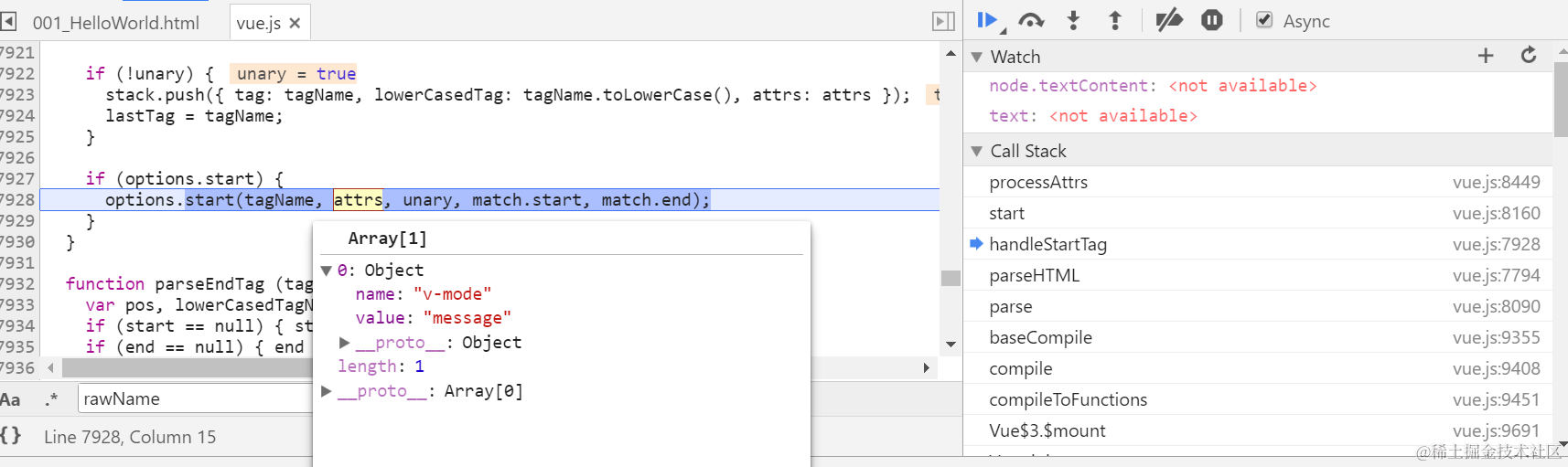Show the file navigator pane
This screenshot has height=467, width=1568.
tap(8, 21)
